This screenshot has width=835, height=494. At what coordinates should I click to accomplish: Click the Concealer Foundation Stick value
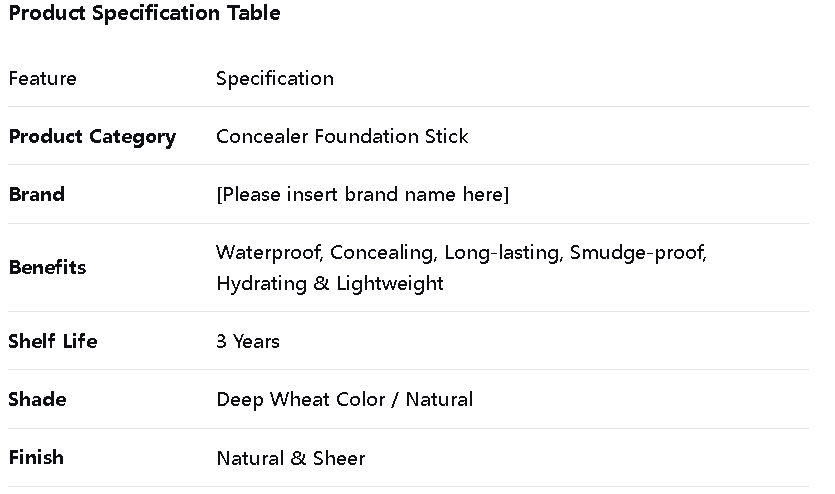[x=342, y=136]
